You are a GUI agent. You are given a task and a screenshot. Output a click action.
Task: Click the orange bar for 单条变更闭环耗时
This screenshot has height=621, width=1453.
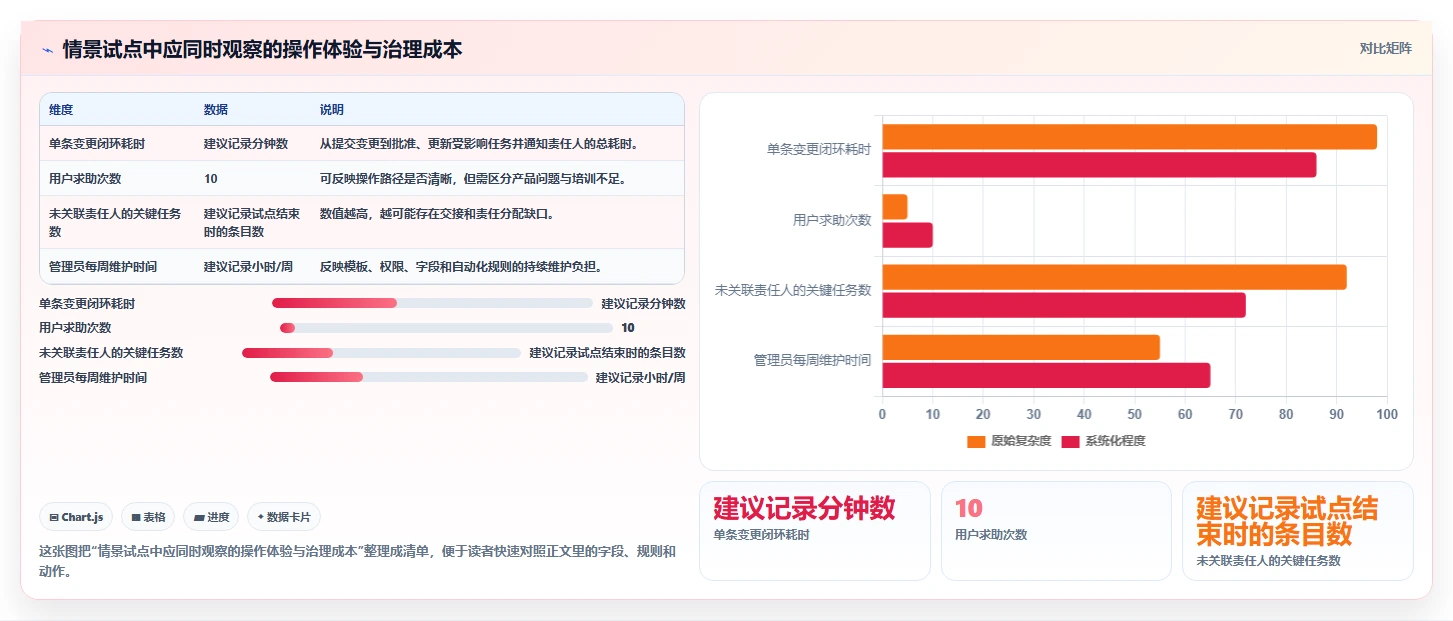pos(1129,137)
